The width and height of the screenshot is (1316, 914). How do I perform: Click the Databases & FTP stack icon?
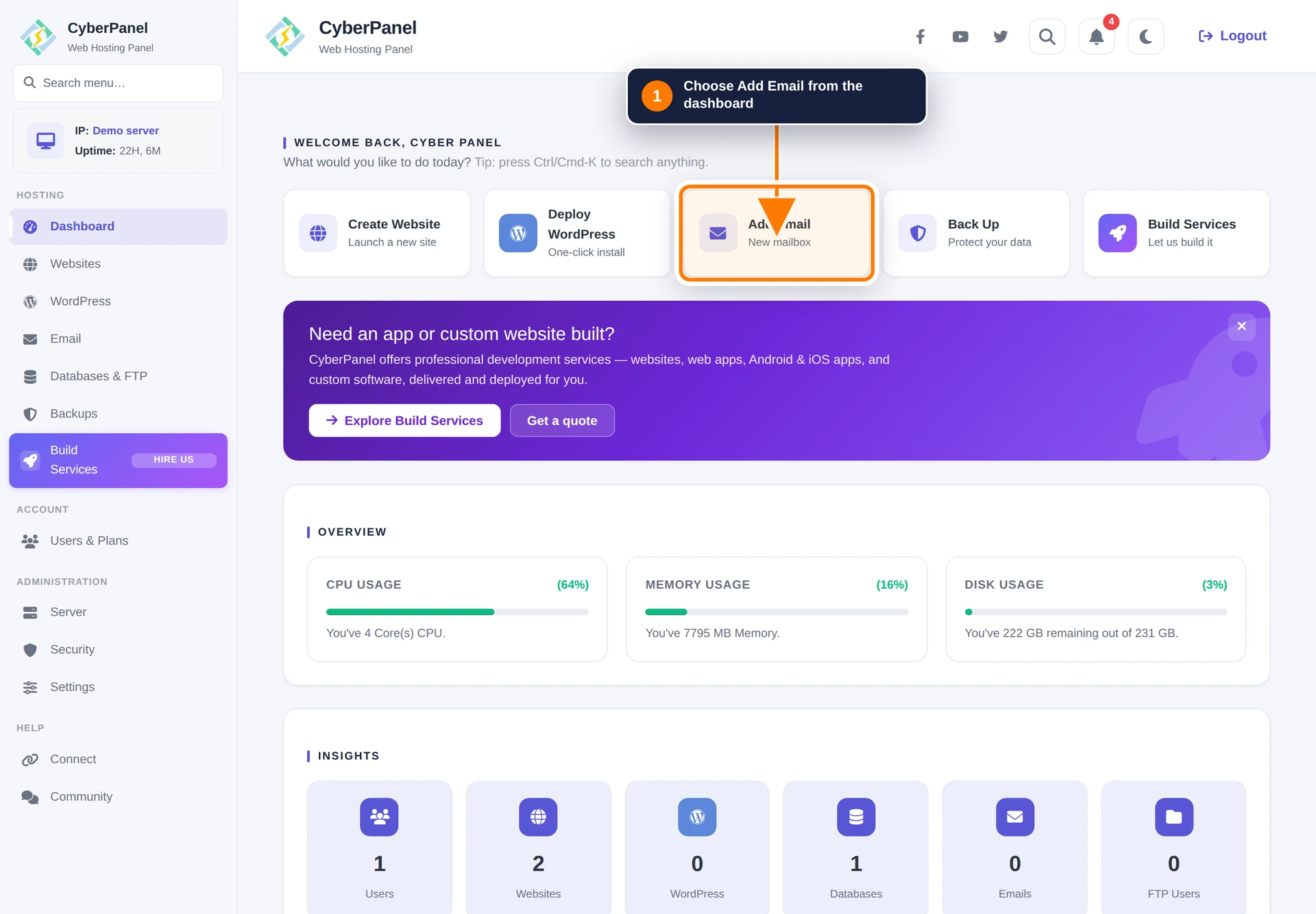pos(30,377)
